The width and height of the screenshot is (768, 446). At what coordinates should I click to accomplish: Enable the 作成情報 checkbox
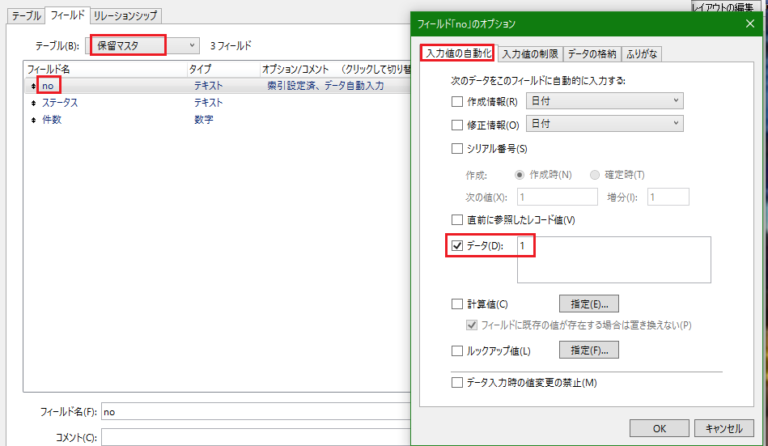(x=457, y=101)
